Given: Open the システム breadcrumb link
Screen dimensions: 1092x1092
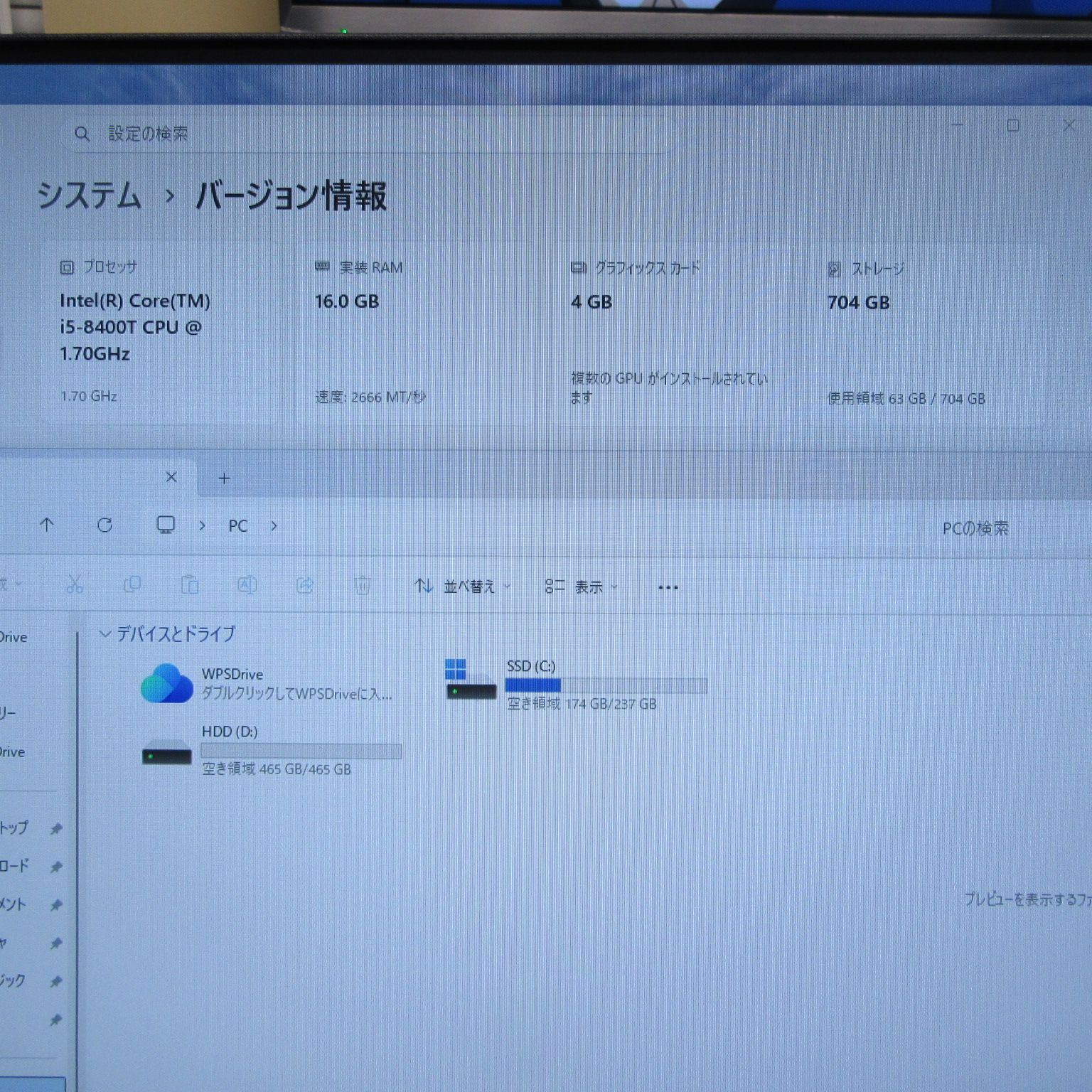Looking at the screenshot, I should (90, 196).
